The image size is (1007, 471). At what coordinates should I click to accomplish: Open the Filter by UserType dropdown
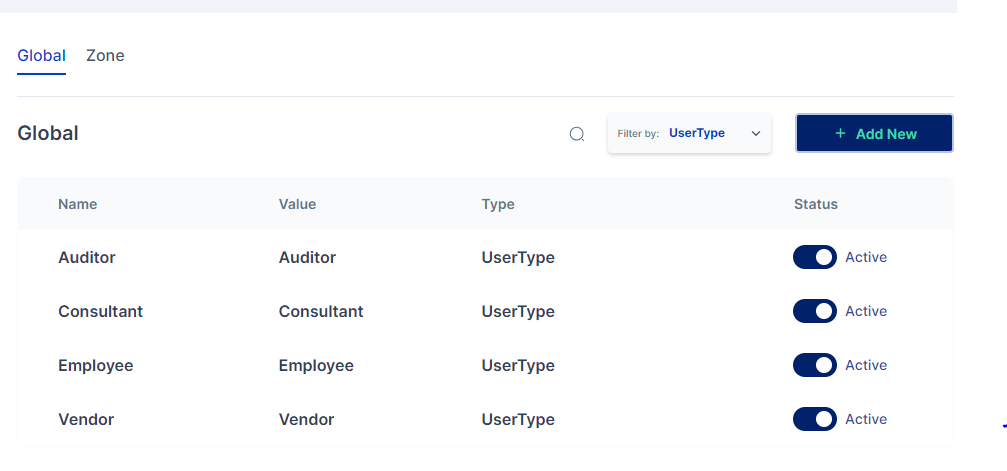click(689, 133)
